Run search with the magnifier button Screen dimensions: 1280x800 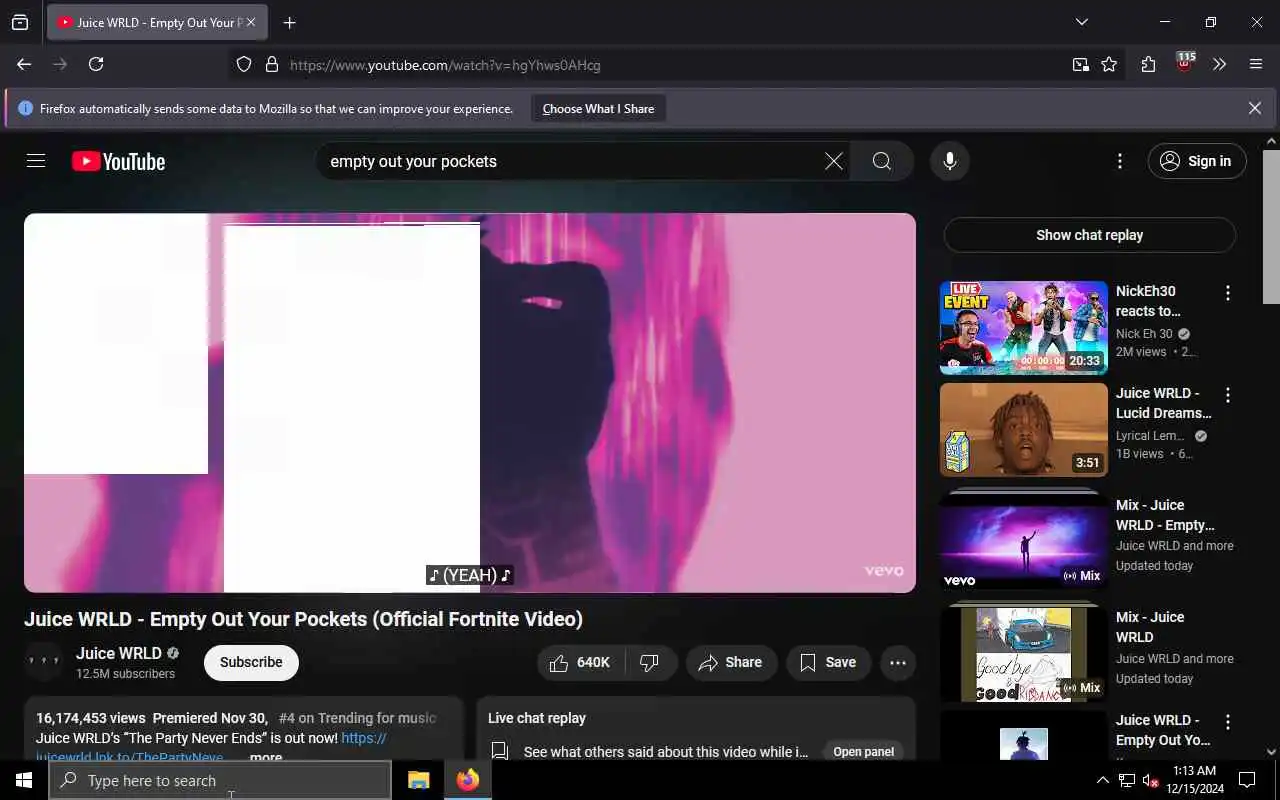coord(882,161)
